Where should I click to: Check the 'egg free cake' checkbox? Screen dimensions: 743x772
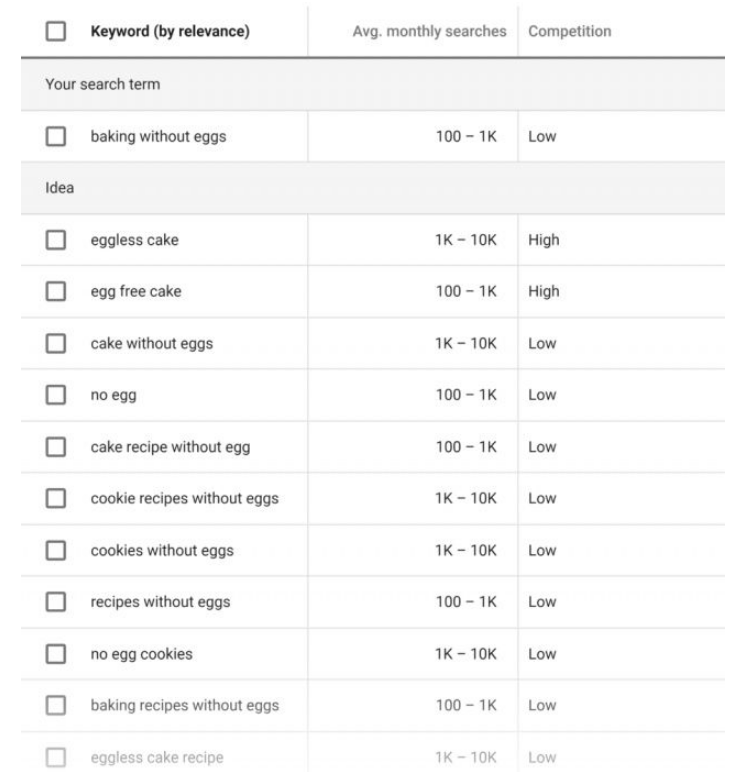tap(56, 291)
